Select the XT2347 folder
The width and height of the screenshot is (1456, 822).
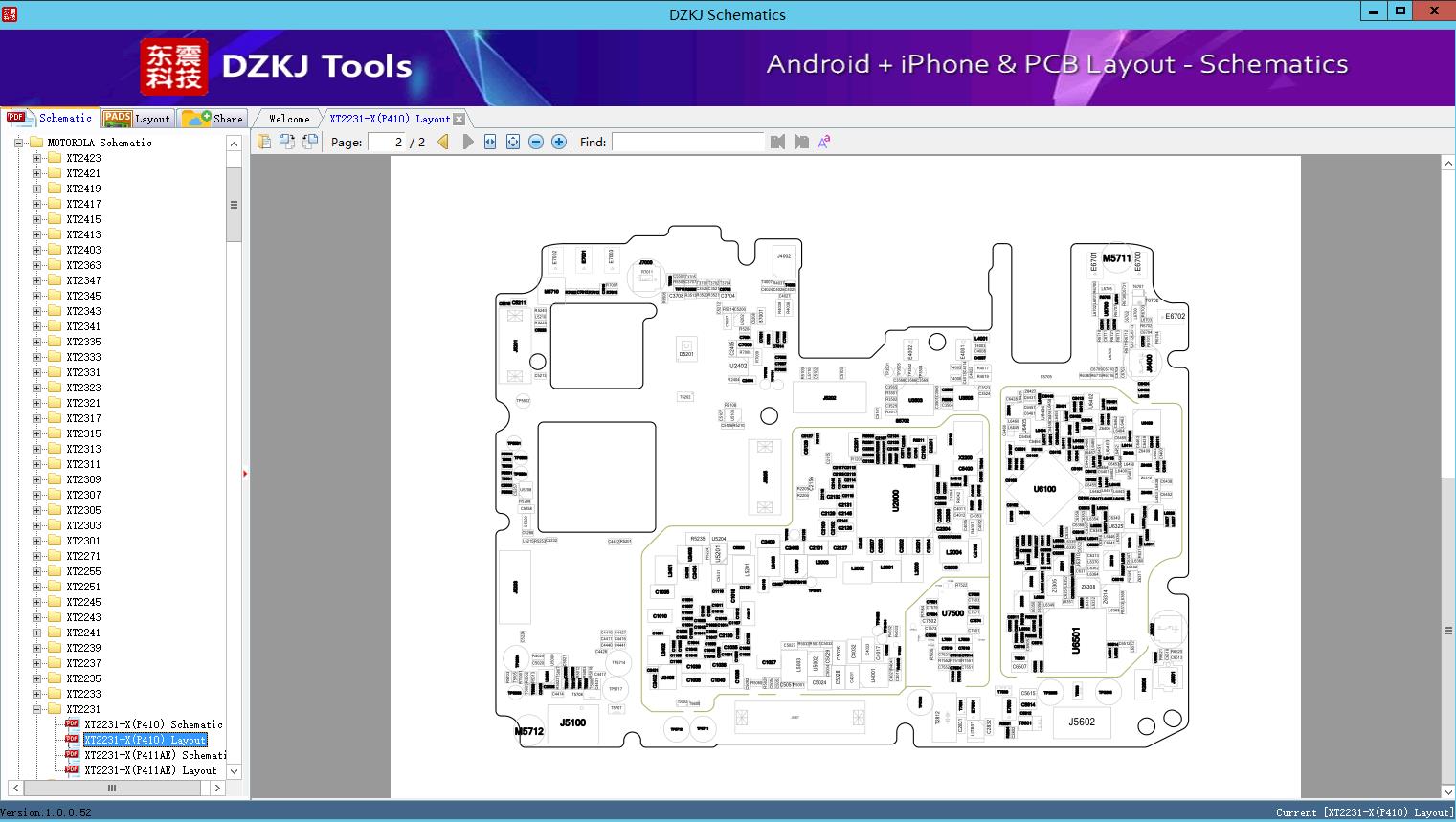83,280
